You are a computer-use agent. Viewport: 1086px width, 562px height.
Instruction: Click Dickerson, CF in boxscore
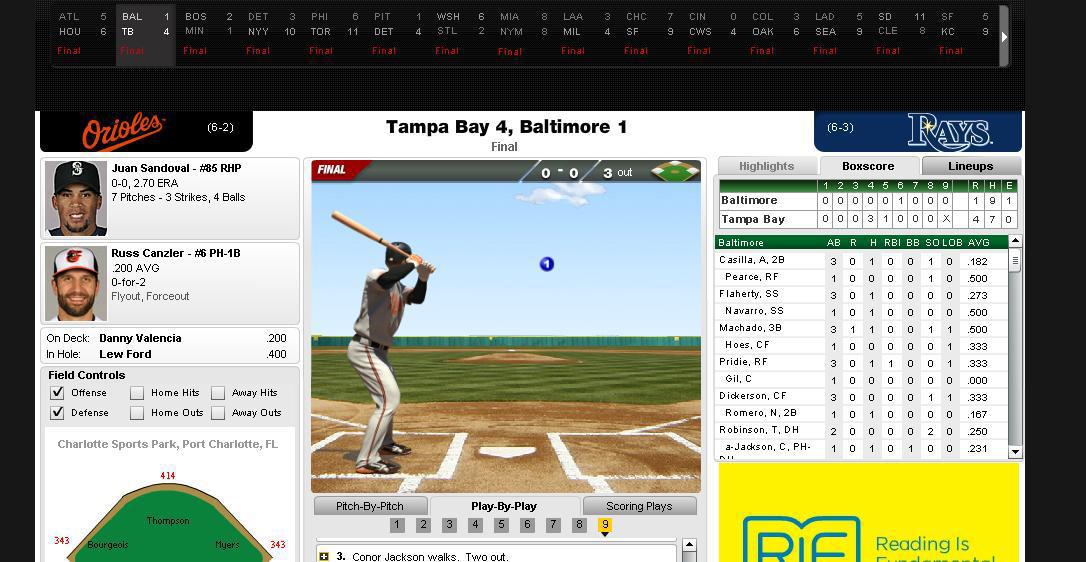point(753,396)
